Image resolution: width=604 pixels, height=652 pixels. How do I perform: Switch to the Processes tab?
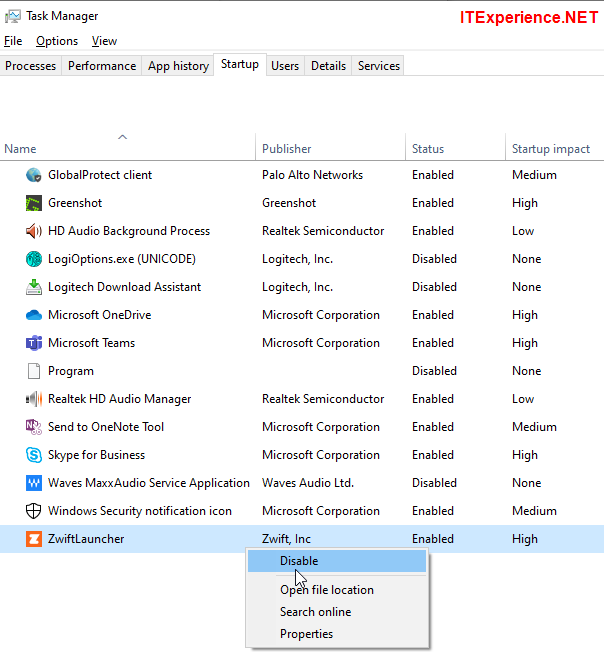tap(30, 66)
